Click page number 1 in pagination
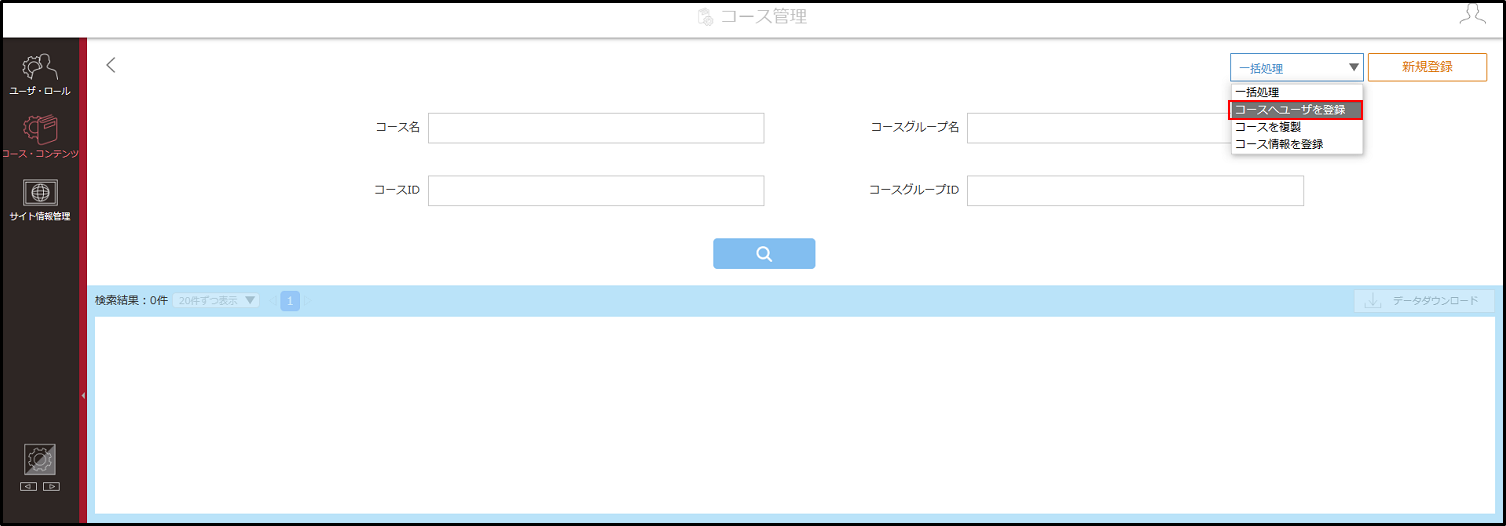1506x526 pixels. pyautogui.click(x=290, y=300)
